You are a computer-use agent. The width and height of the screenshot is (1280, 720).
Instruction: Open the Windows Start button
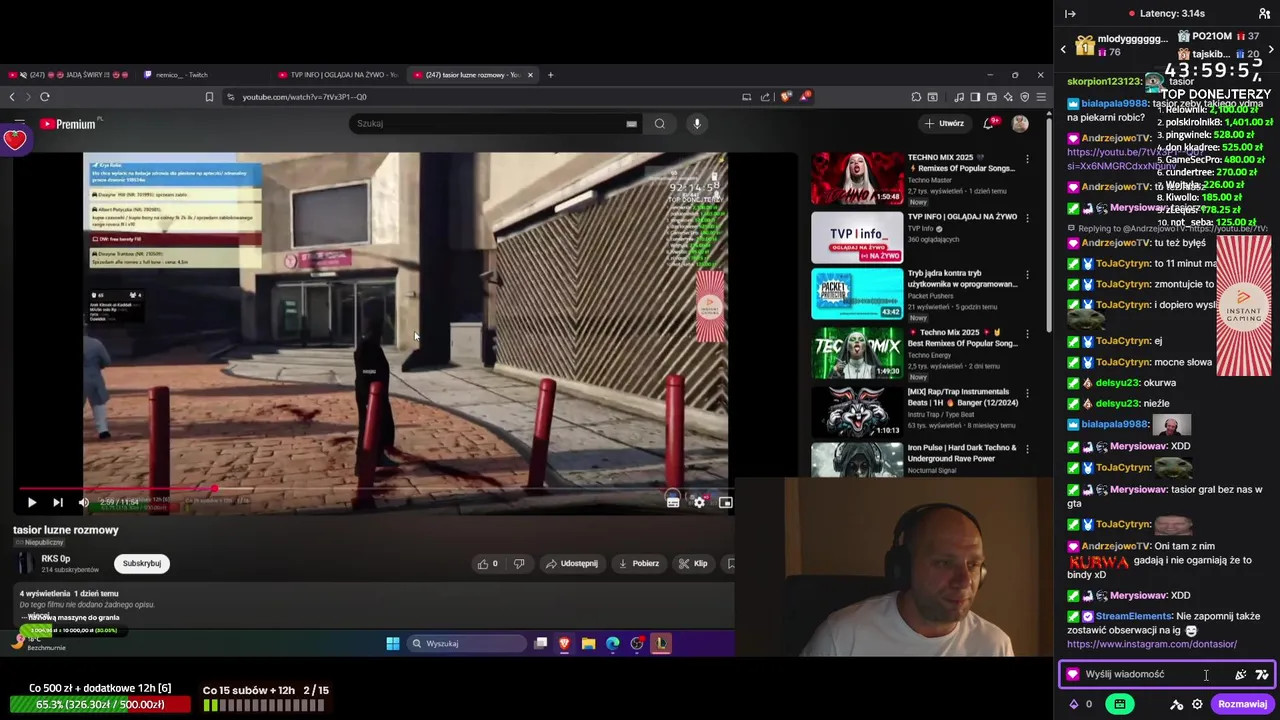(393, 644)
